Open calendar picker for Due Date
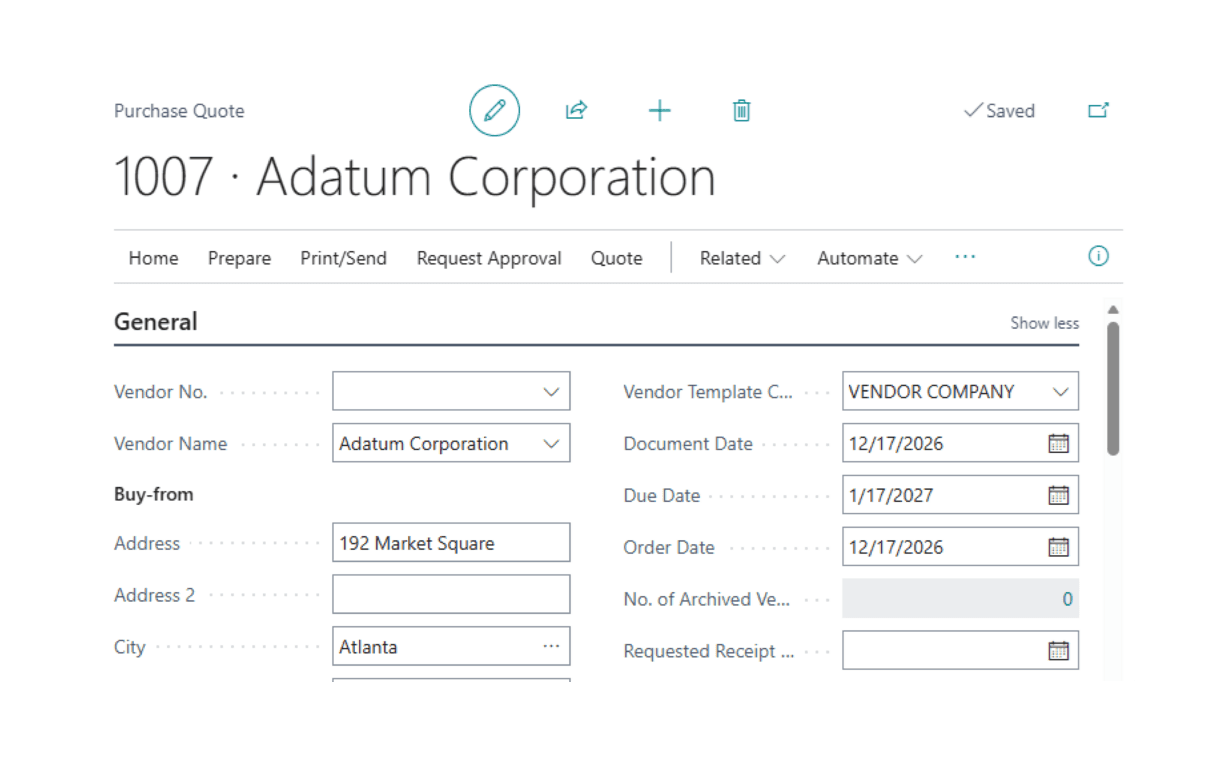Image resolution: width=1232 pixels, height=764 pixels. pyautogui.click(x=1058, y=496)
